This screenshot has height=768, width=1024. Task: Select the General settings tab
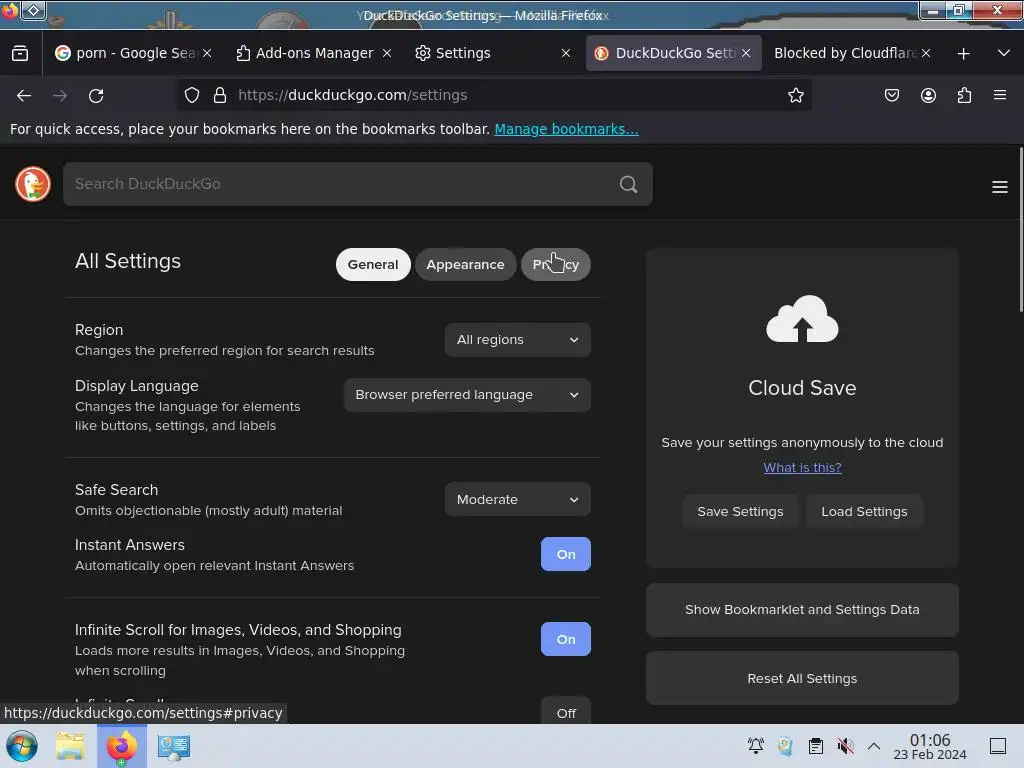pyautogui.click(x=373, y=264)
